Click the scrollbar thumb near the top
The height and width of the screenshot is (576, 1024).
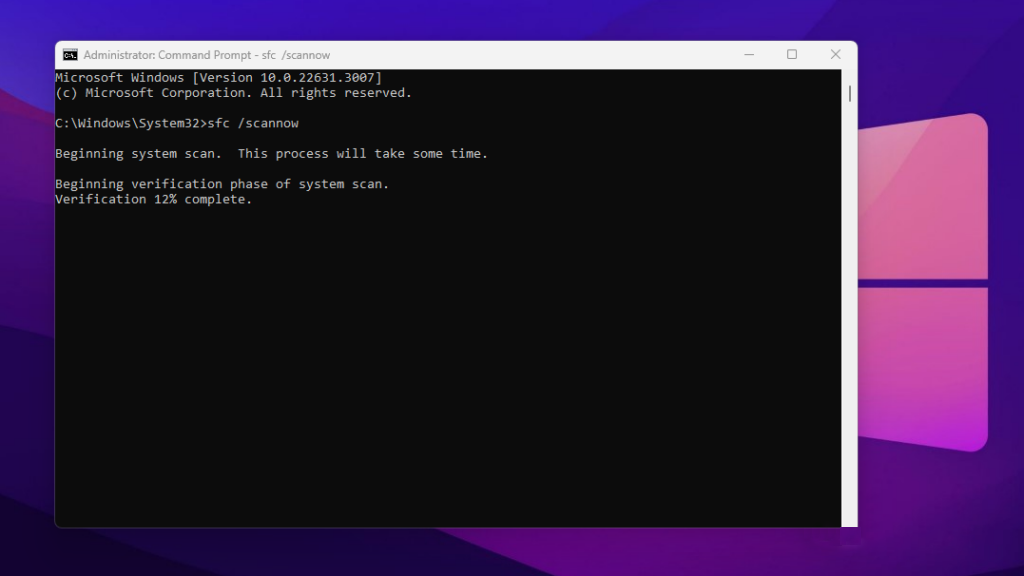tap(849, 93)
